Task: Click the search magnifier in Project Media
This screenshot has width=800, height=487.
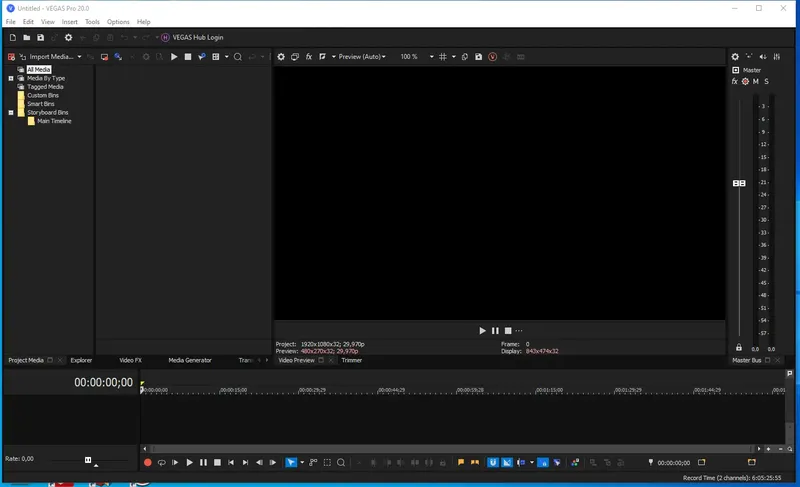Action: click(238, 57)
